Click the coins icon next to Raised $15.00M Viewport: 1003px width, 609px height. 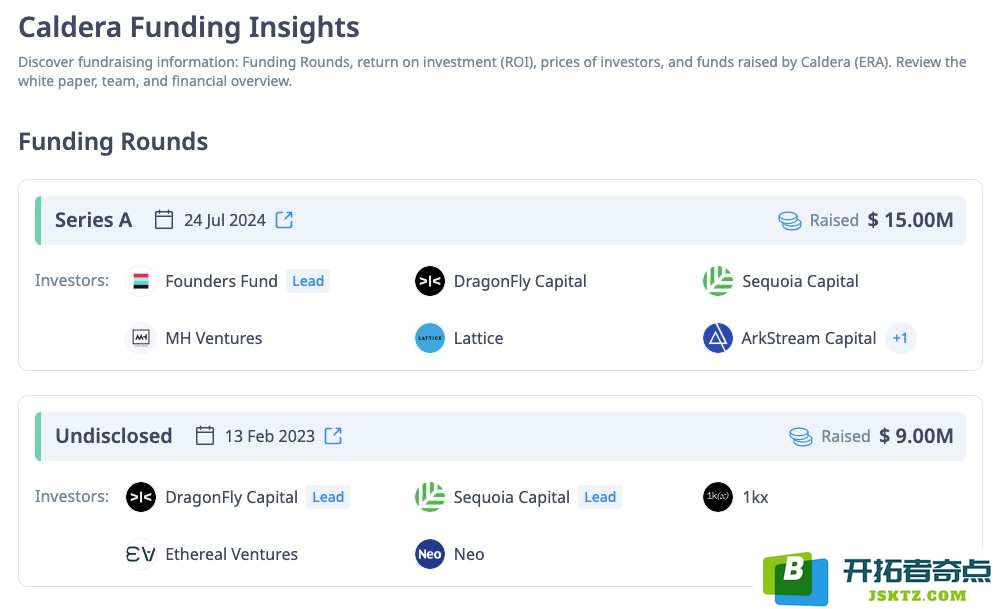tap(790, 221)
